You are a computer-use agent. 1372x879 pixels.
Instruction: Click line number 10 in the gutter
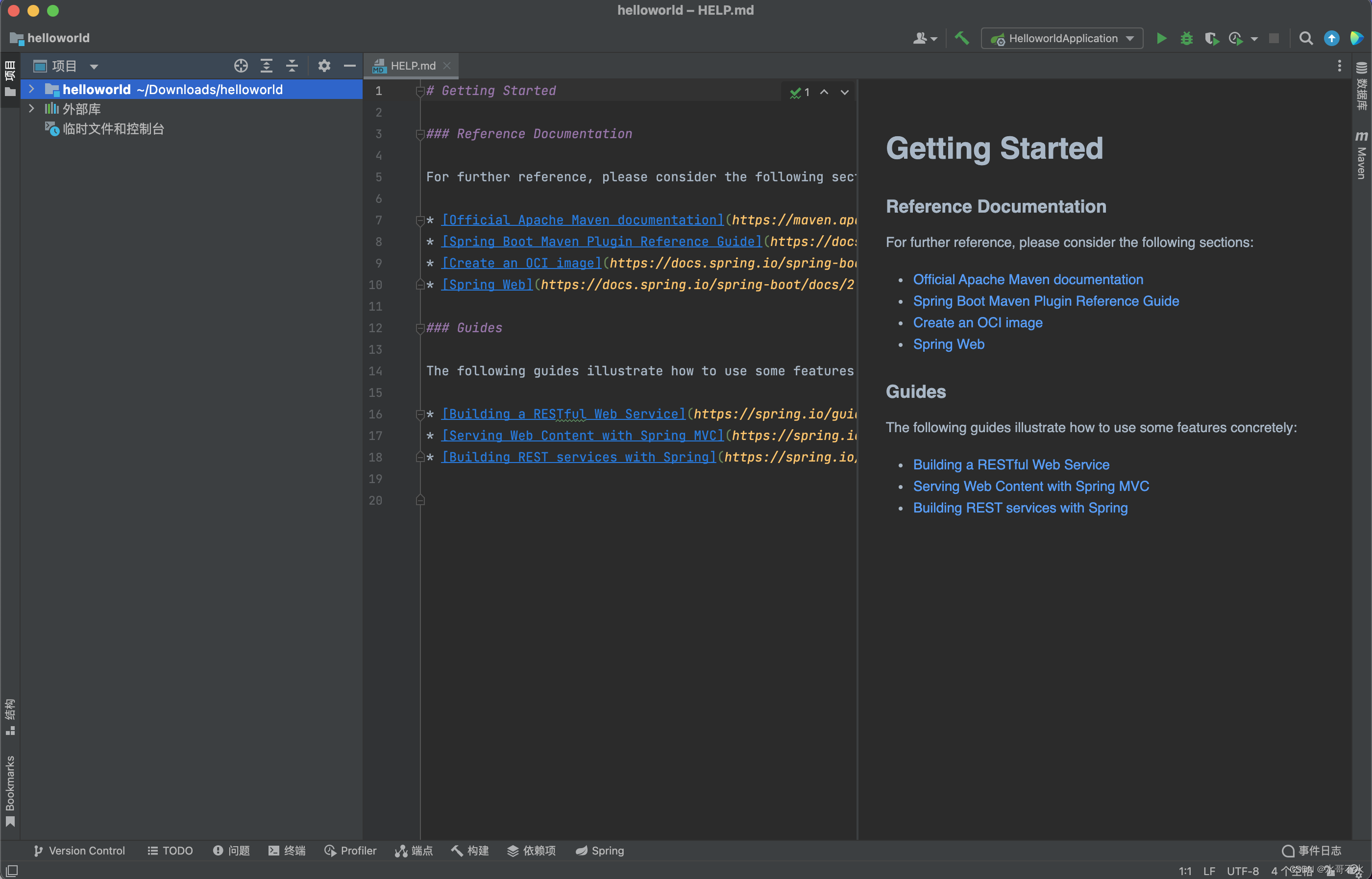[375, 285]
